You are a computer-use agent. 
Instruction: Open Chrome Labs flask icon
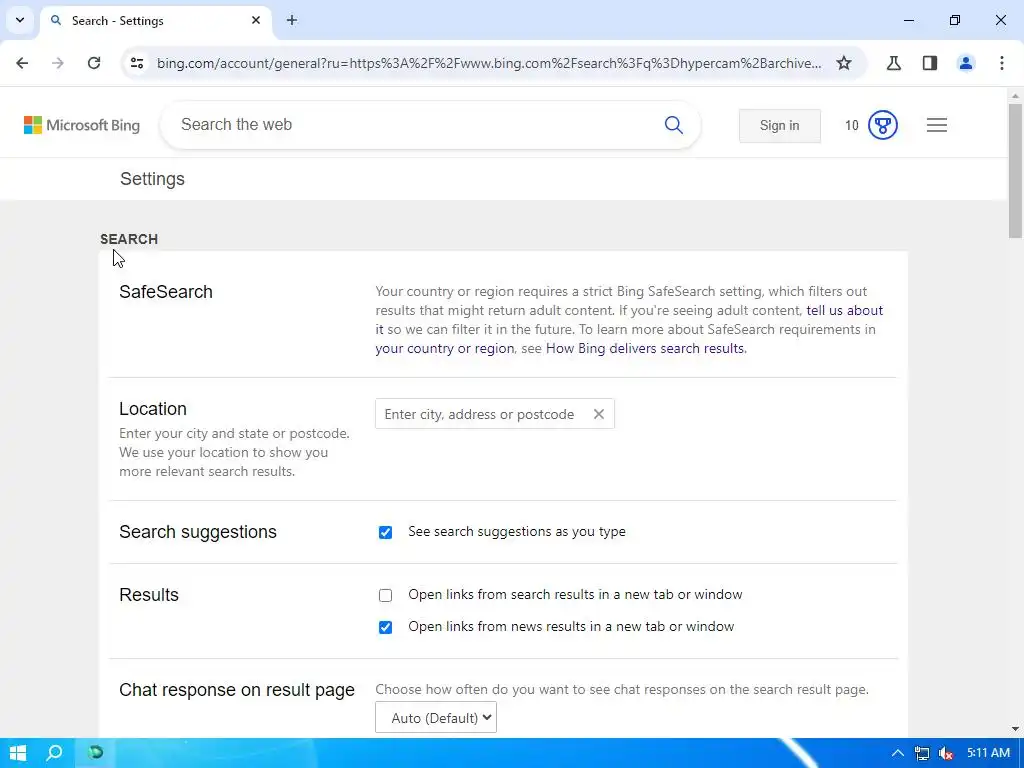(x=893, y=63)
